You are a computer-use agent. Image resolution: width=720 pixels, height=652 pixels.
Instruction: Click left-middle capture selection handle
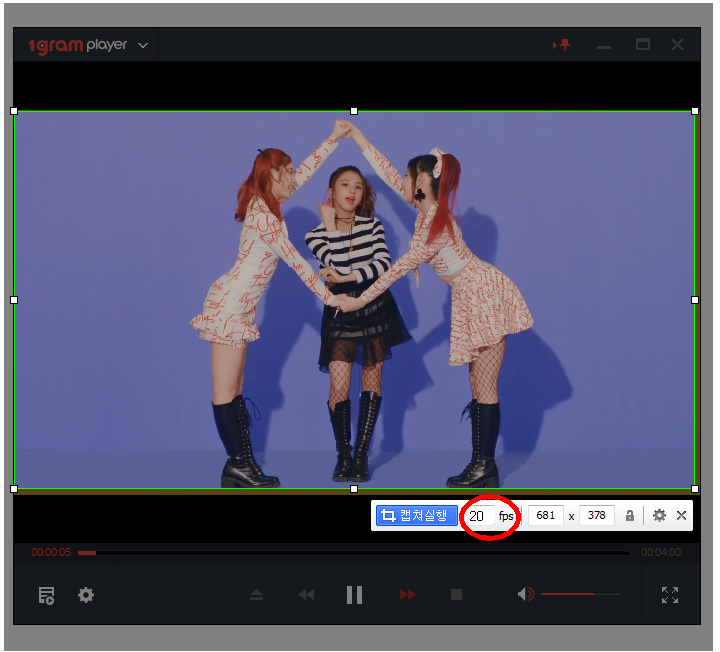(14, 300)
